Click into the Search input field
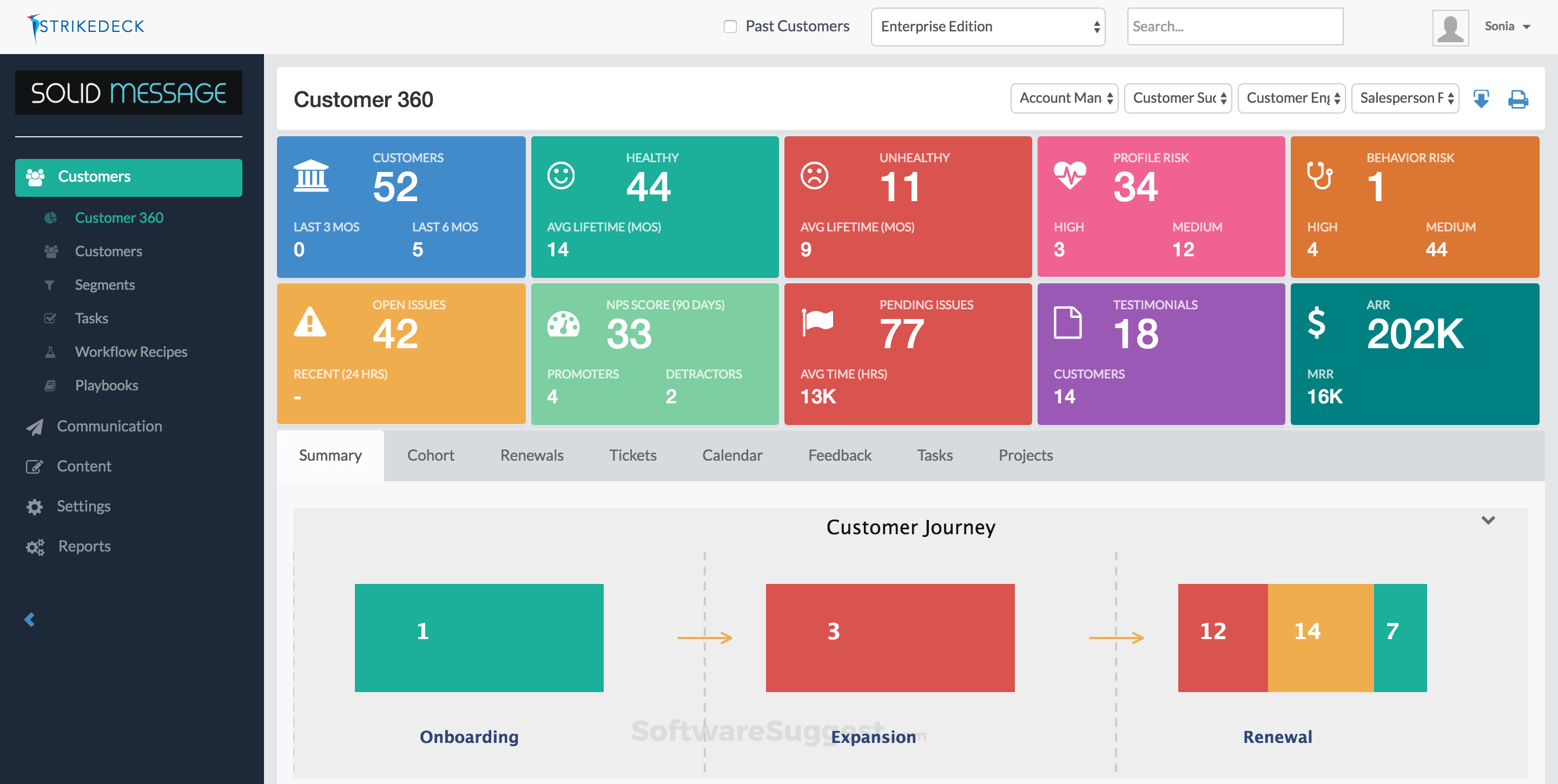The height and width of the screenshot is (784, 1558). pos(1234,26)
